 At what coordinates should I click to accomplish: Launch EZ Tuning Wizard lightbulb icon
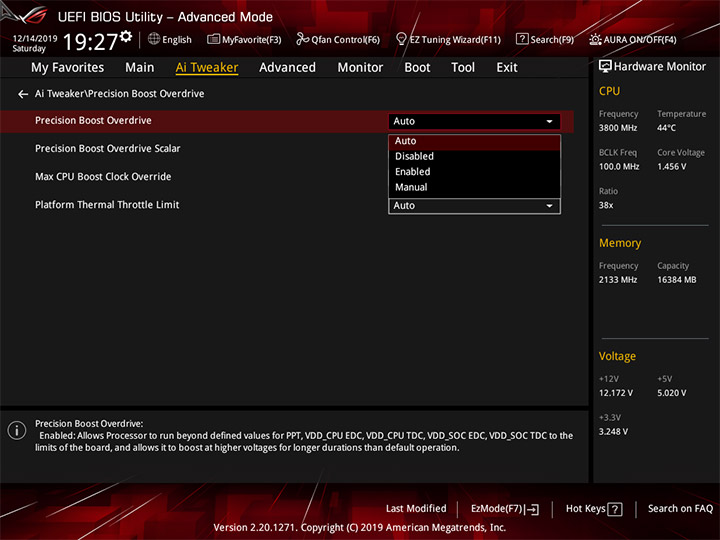tap(401, 39)
